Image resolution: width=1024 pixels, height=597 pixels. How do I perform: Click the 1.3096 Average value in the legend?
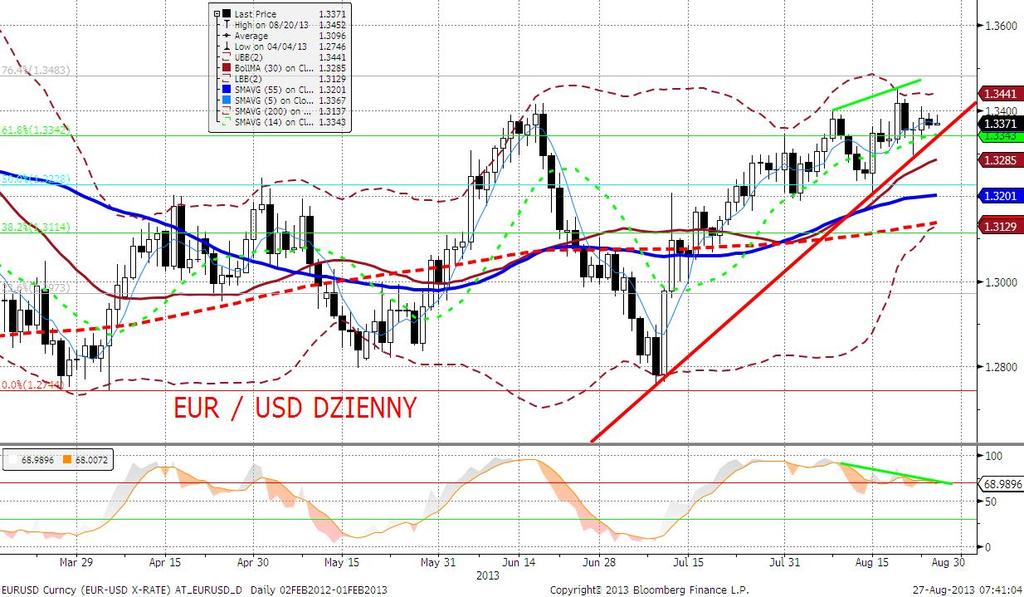coord(332,36)
